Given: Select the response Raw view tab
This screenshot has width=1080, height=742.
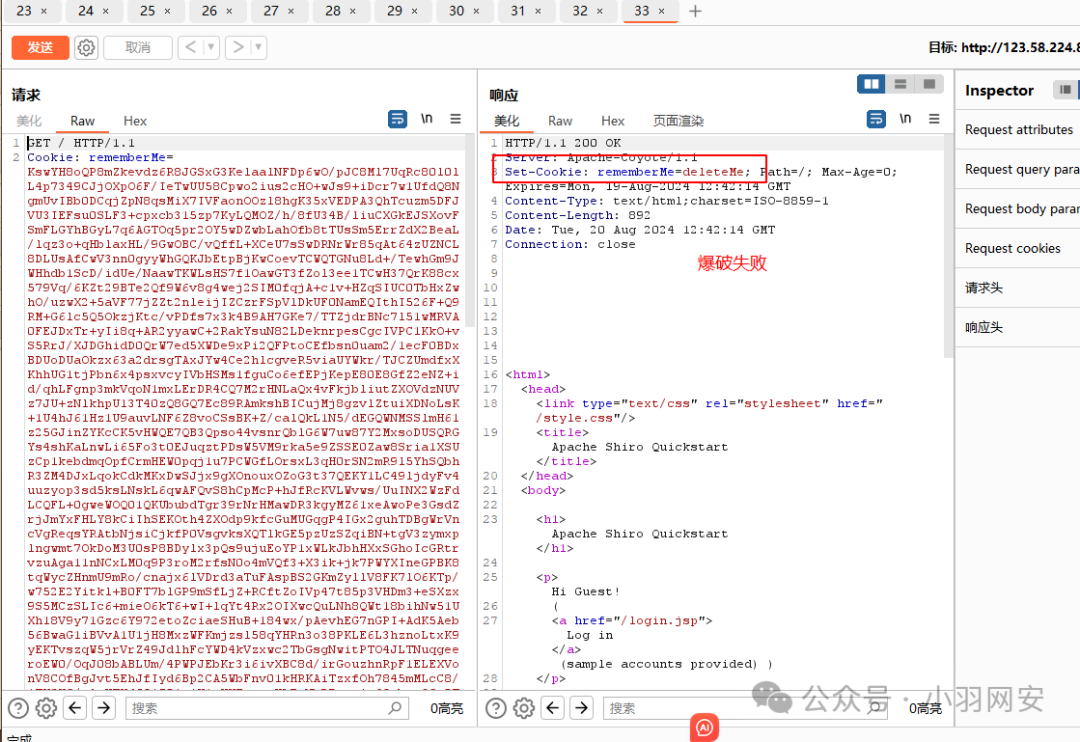Looking at the screenshot, I should (x=560, y=121).
